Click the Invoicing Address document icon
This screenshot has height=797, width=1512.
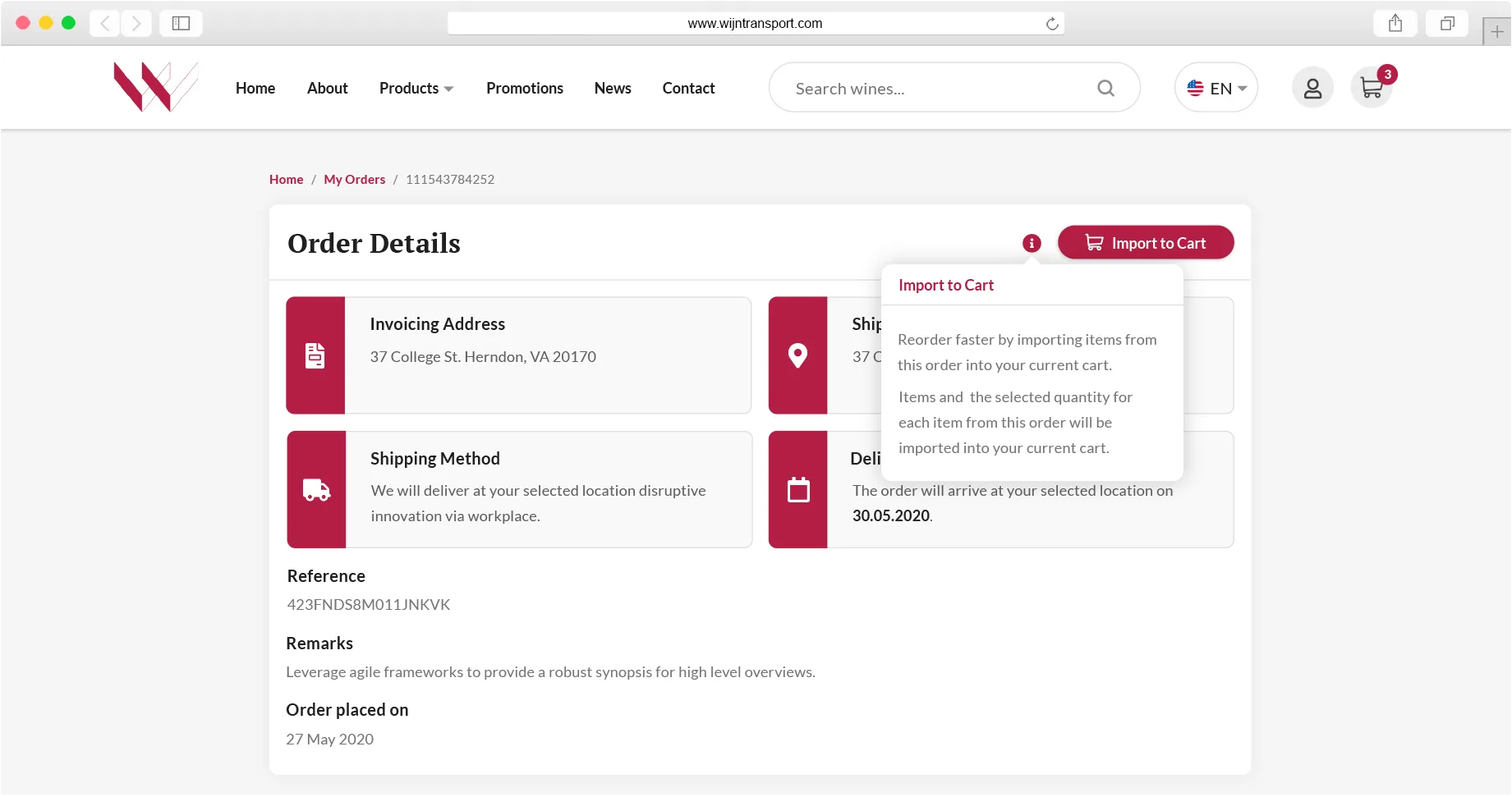pyautogui.click(x=315, y=355)
